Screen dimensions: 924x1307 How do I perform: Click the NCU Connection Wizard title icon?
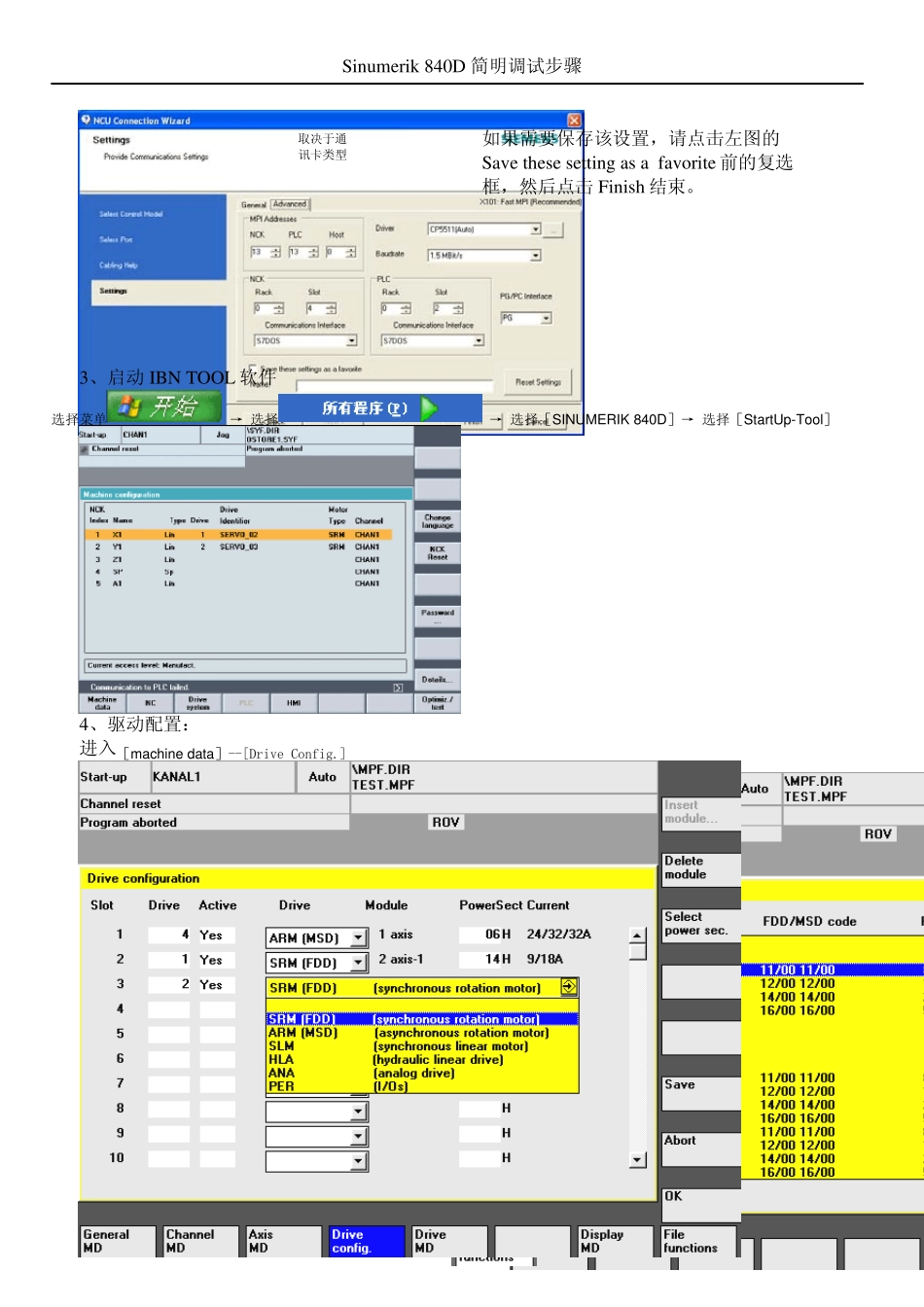86,121
